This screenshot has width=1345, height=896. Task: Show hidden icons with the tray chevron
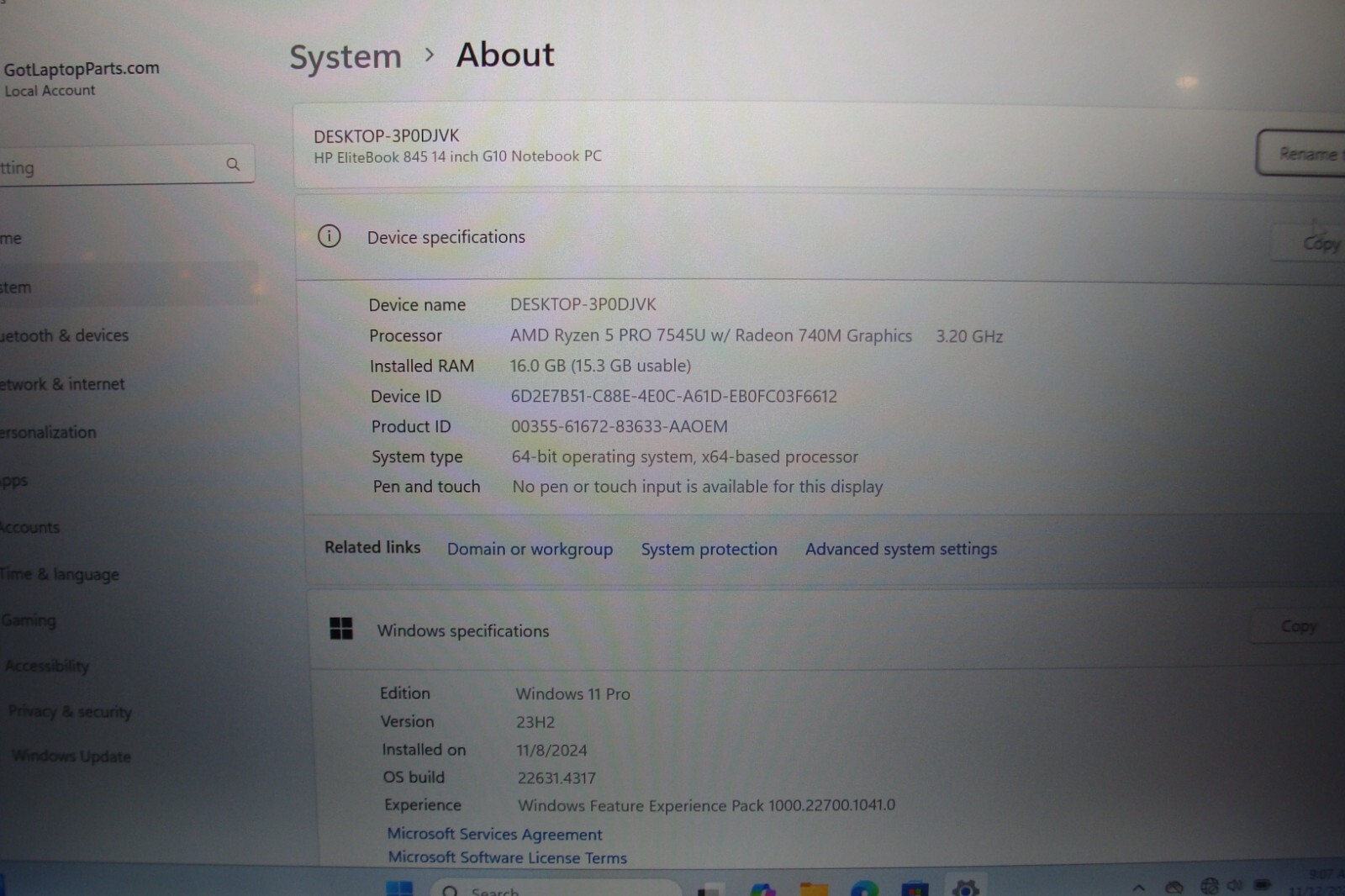1138,887
